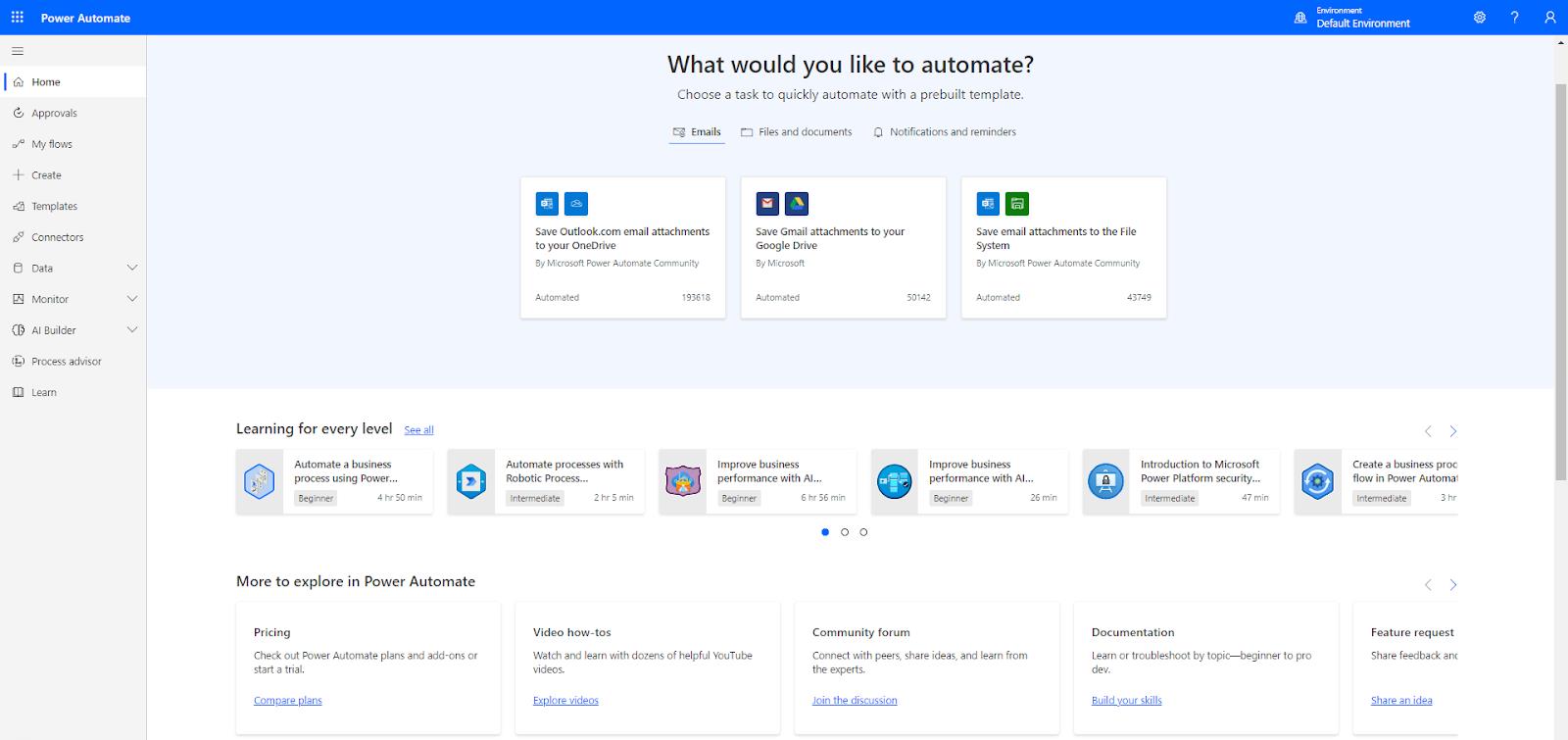The height and width of the screenshot is (740, 1568).
Task: Click the Build your skills link
Action: (x=1127, y=701)
